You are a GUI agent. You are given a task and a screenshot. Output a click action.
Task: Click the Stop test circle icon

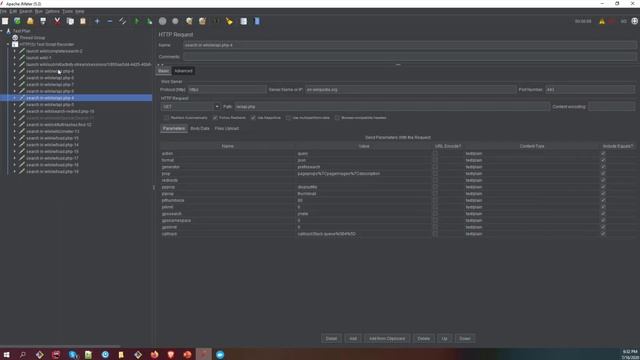click(x=162, y=21)
